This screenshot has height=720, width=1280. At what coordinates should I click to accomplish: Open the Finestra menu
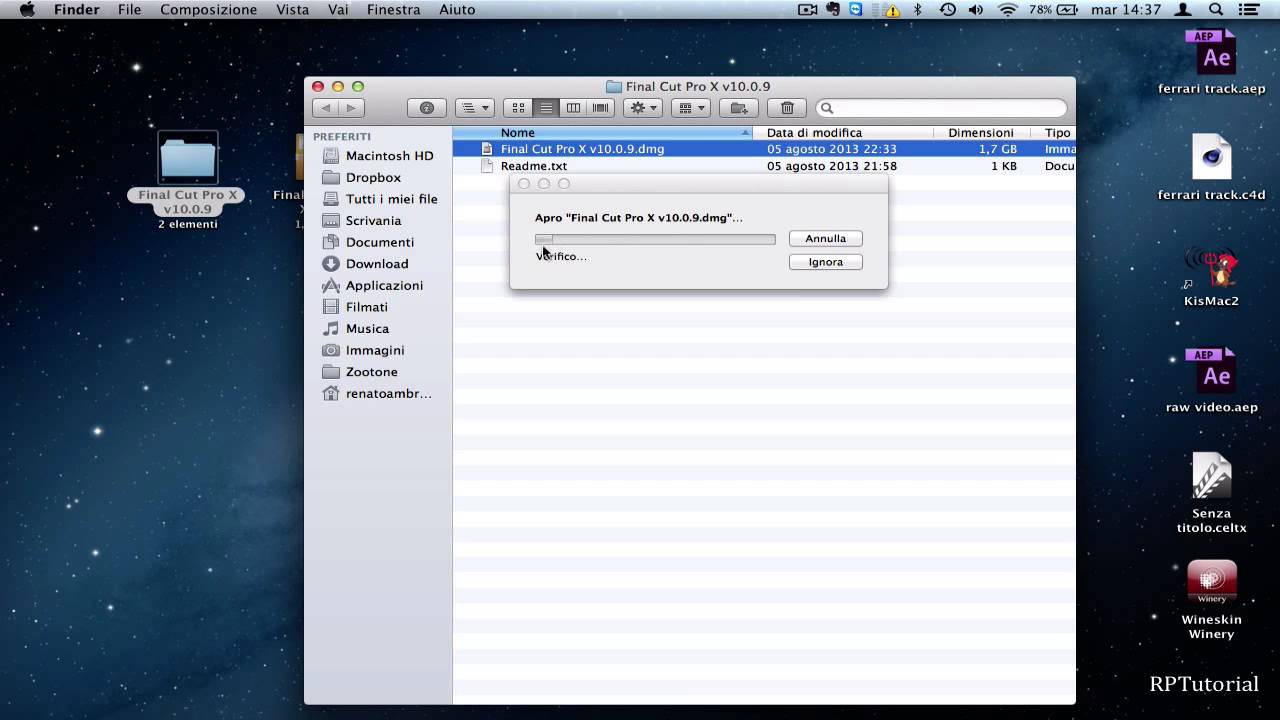394,10
